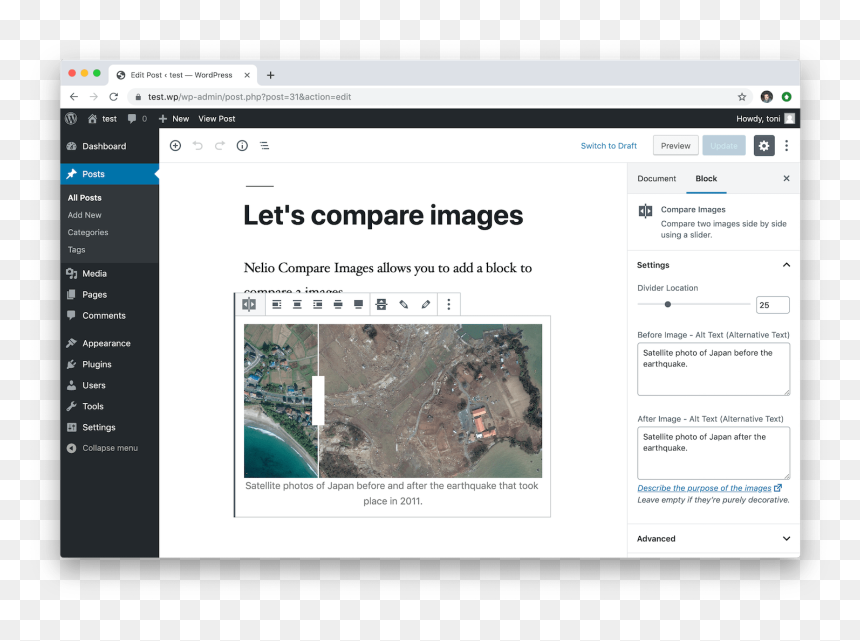Edit the Before Image alt text field
The height and width of the screenshot is (641, 860).
[x=714, y=369]
